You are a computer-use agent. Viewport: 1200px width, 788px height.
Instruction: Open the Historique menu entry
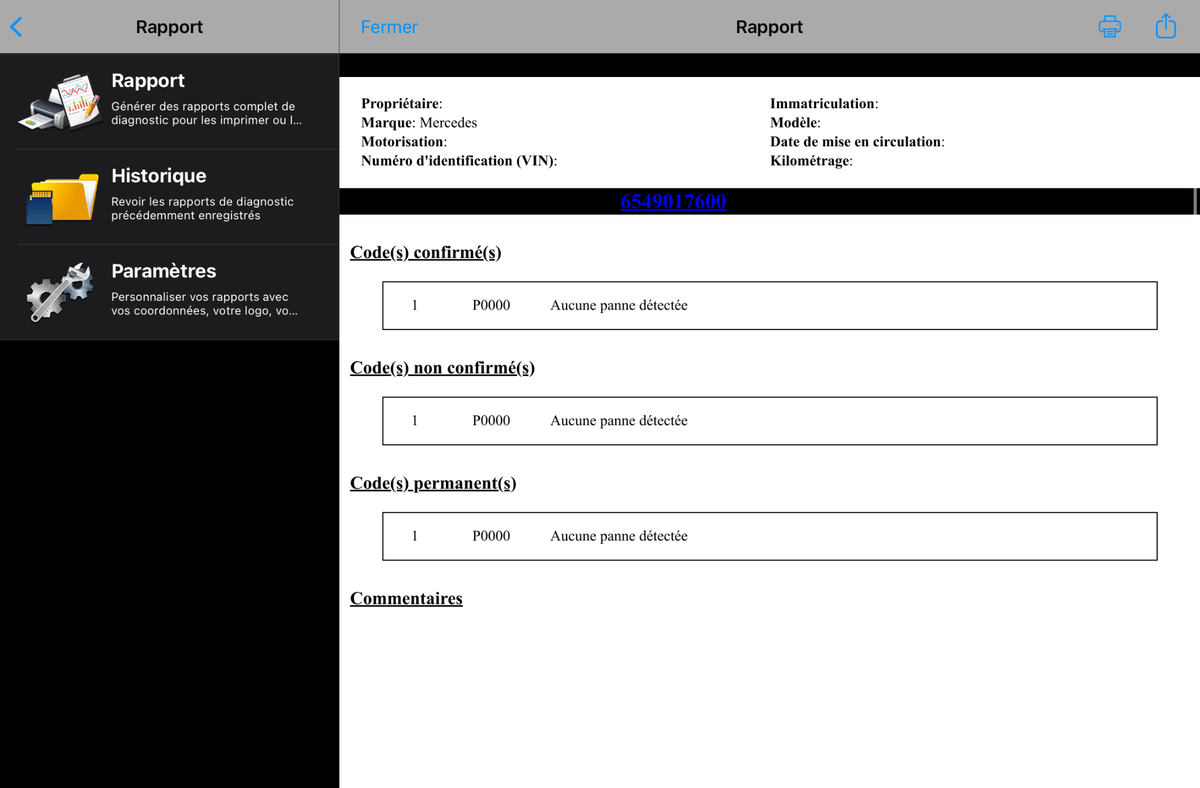click(169, 197)
